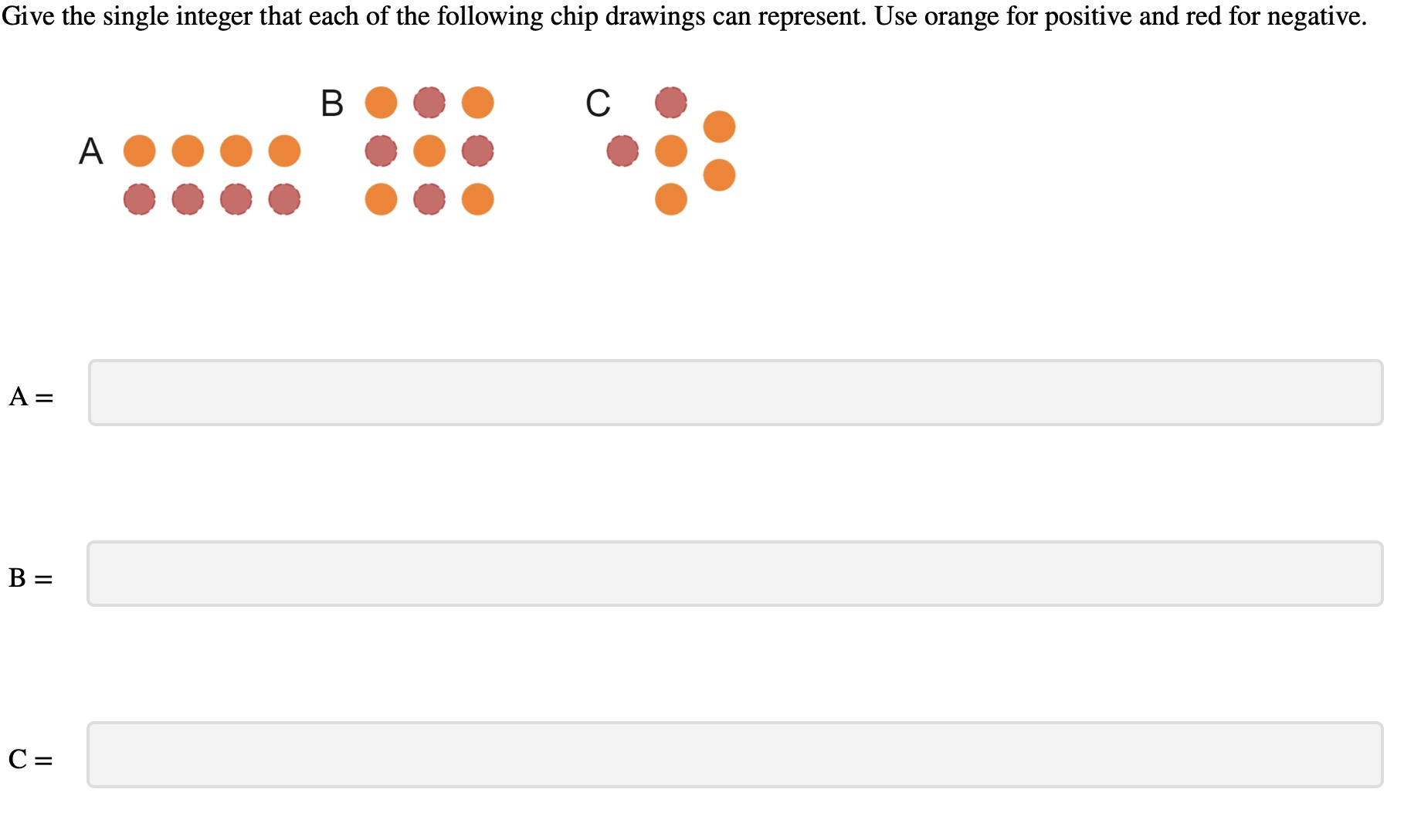Click the first orange chip in drawing A

(139, 151)
